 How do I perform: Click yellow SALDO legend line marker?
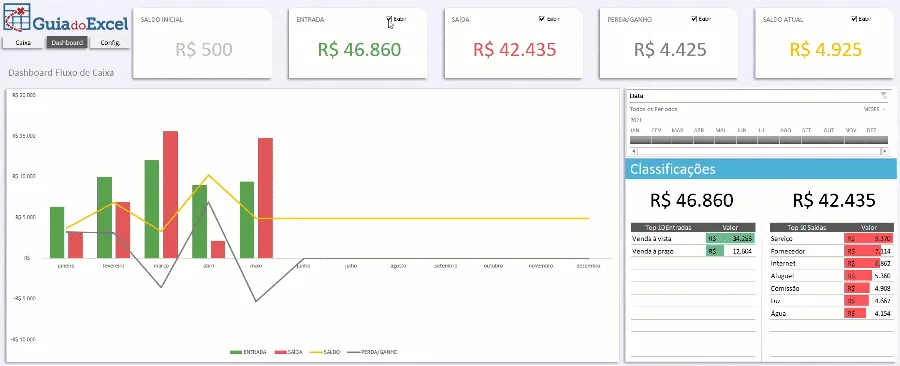316,352
